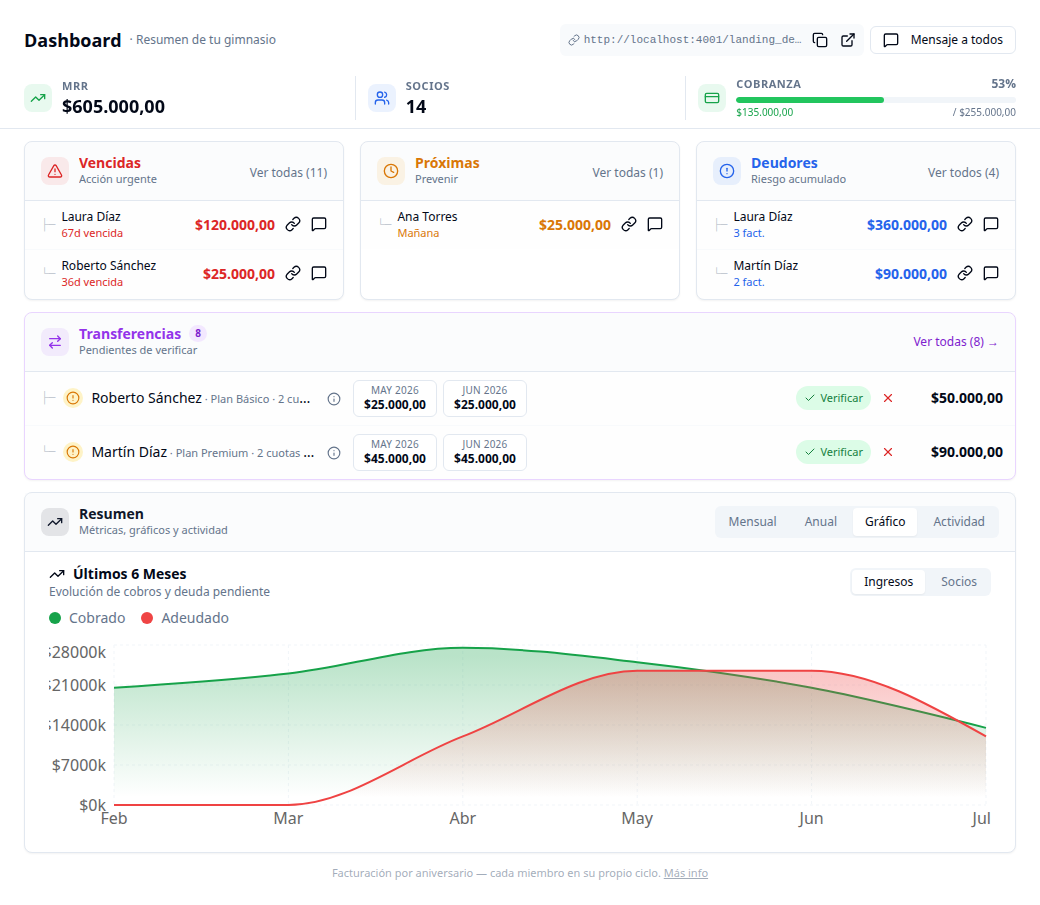Send message to Roberto Sánchez vencida row
The image size is (1040, 905).
pyautogui.click(x=319, y=273)
